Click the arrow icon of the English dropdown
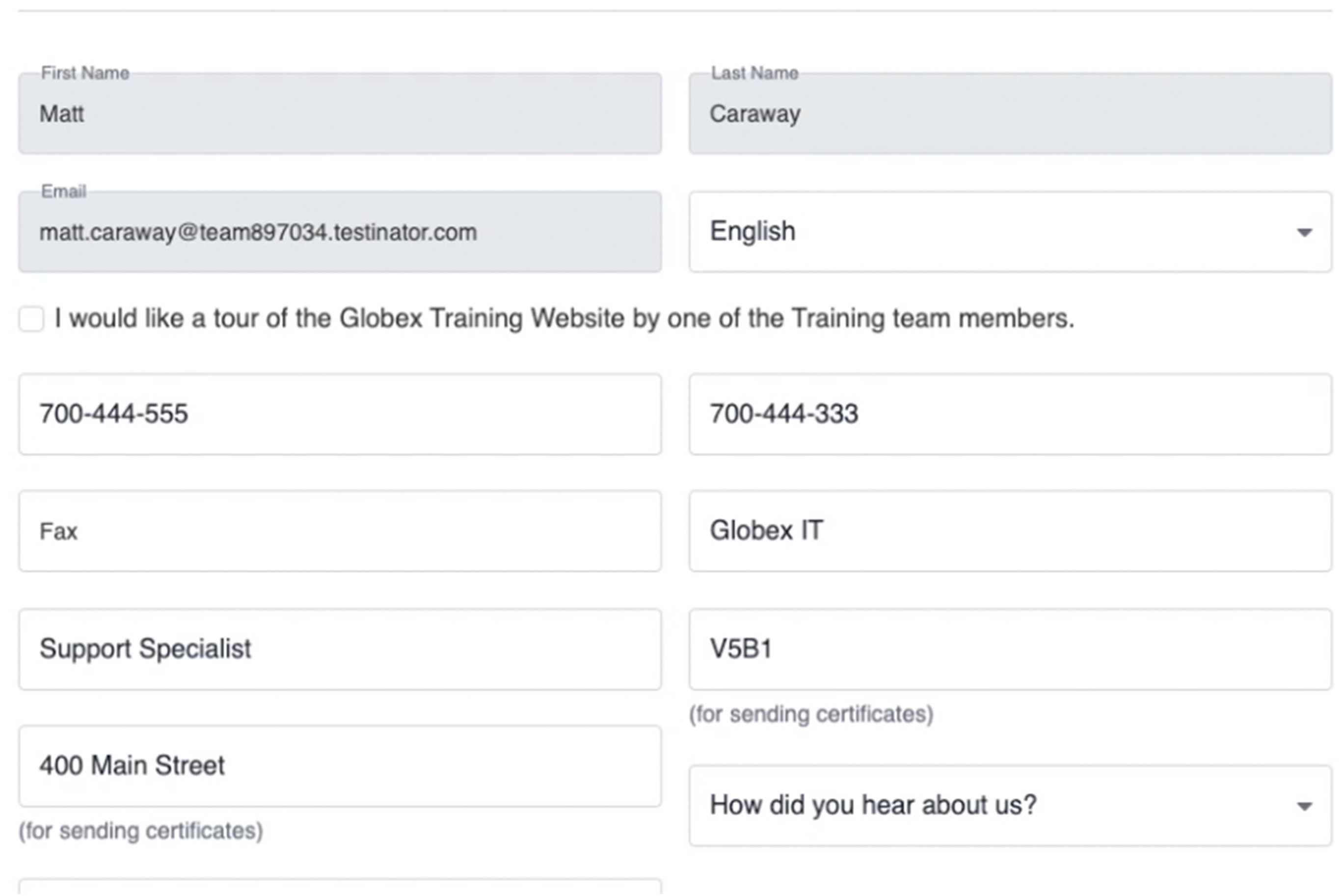Image resolution: width=1344 pixels, height=896 pixels. click(x=1303, y=232)
